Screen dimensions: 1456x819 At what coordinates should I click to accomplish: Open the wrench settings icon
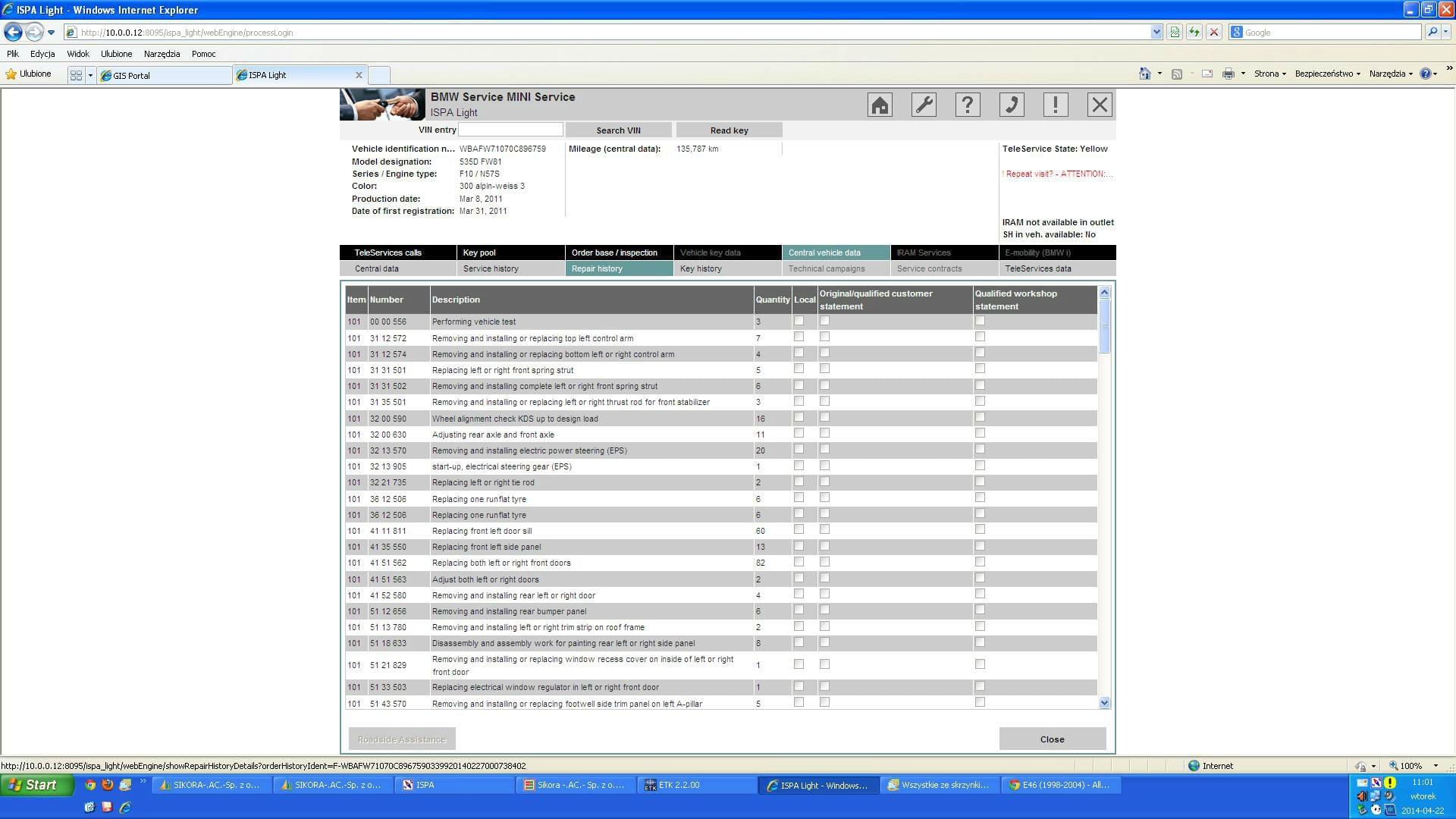click(x=924, y=105)
